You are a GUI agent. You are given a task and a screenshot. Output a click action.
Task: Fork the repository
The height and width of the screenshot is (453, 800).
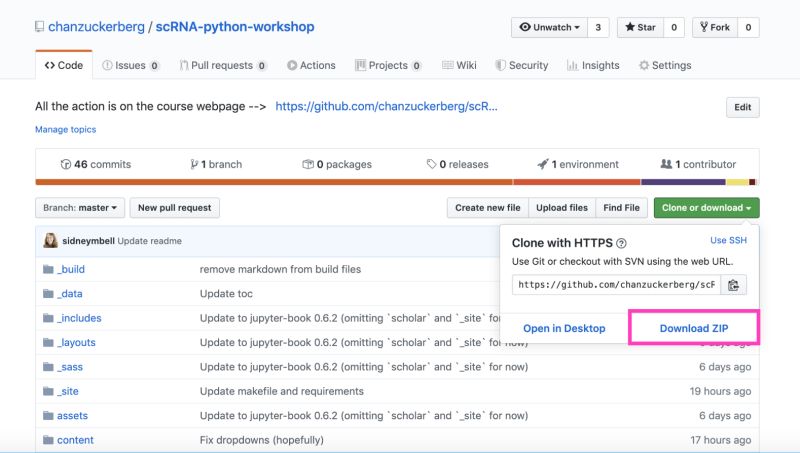pyautogui.click(x=715, y=28)
